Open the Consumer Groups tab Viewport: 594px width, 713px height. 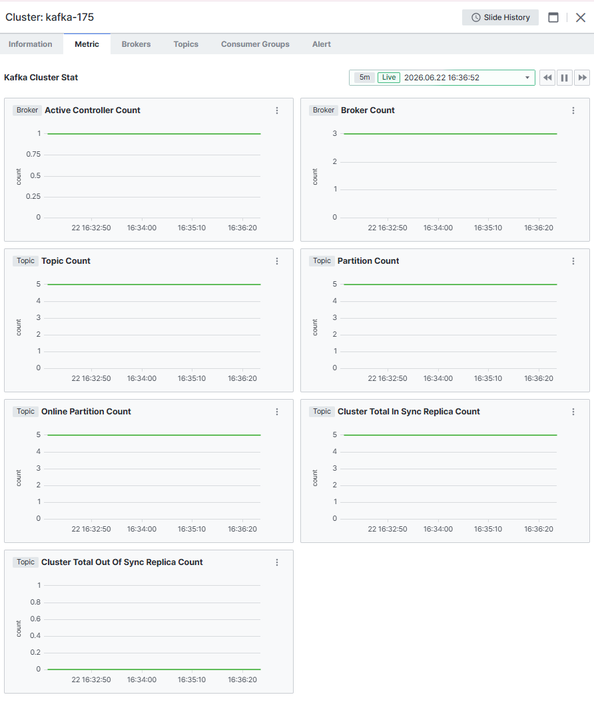[x=255, y=44]
